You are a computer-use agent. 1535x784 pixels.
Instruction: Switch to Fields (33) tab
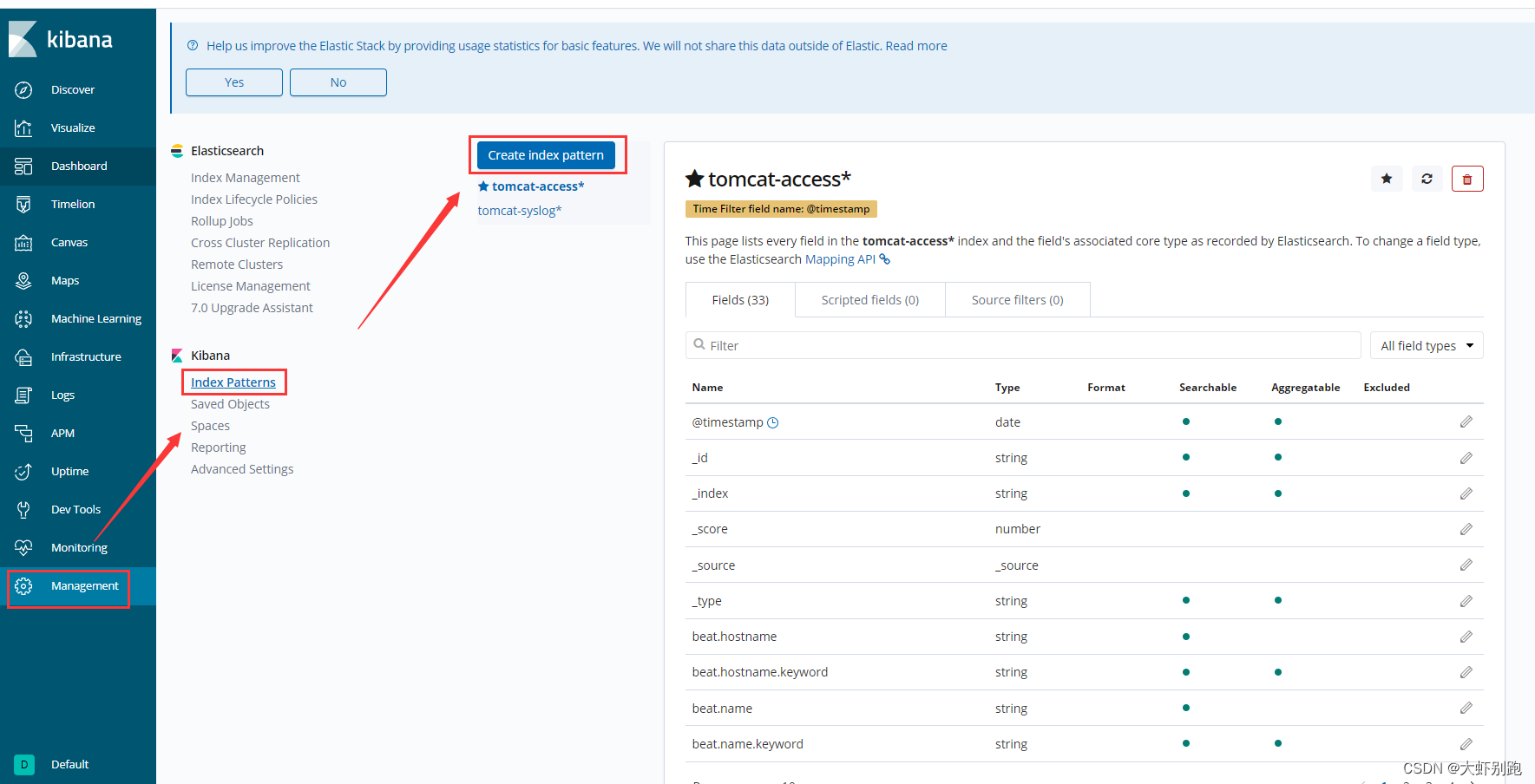click(x=740, y=300)
